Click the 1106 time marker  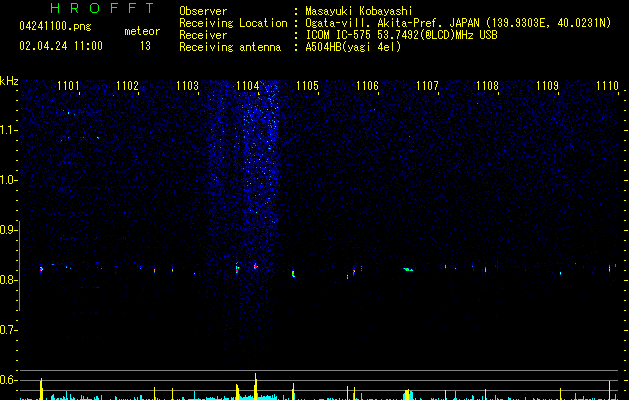pyautogui.click(x=367, y=86)
